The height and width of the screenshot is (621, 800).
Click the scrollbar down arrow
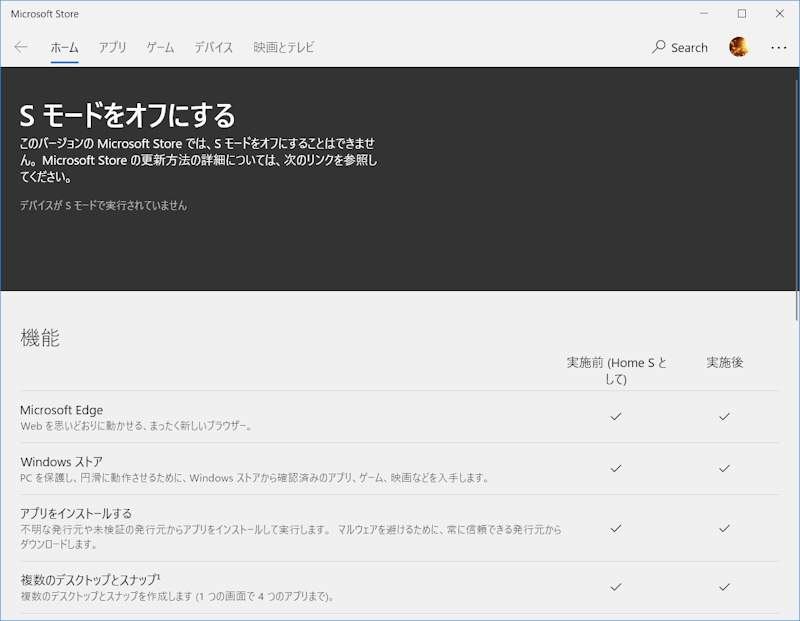pyautogui.click(x=794, y=614)
